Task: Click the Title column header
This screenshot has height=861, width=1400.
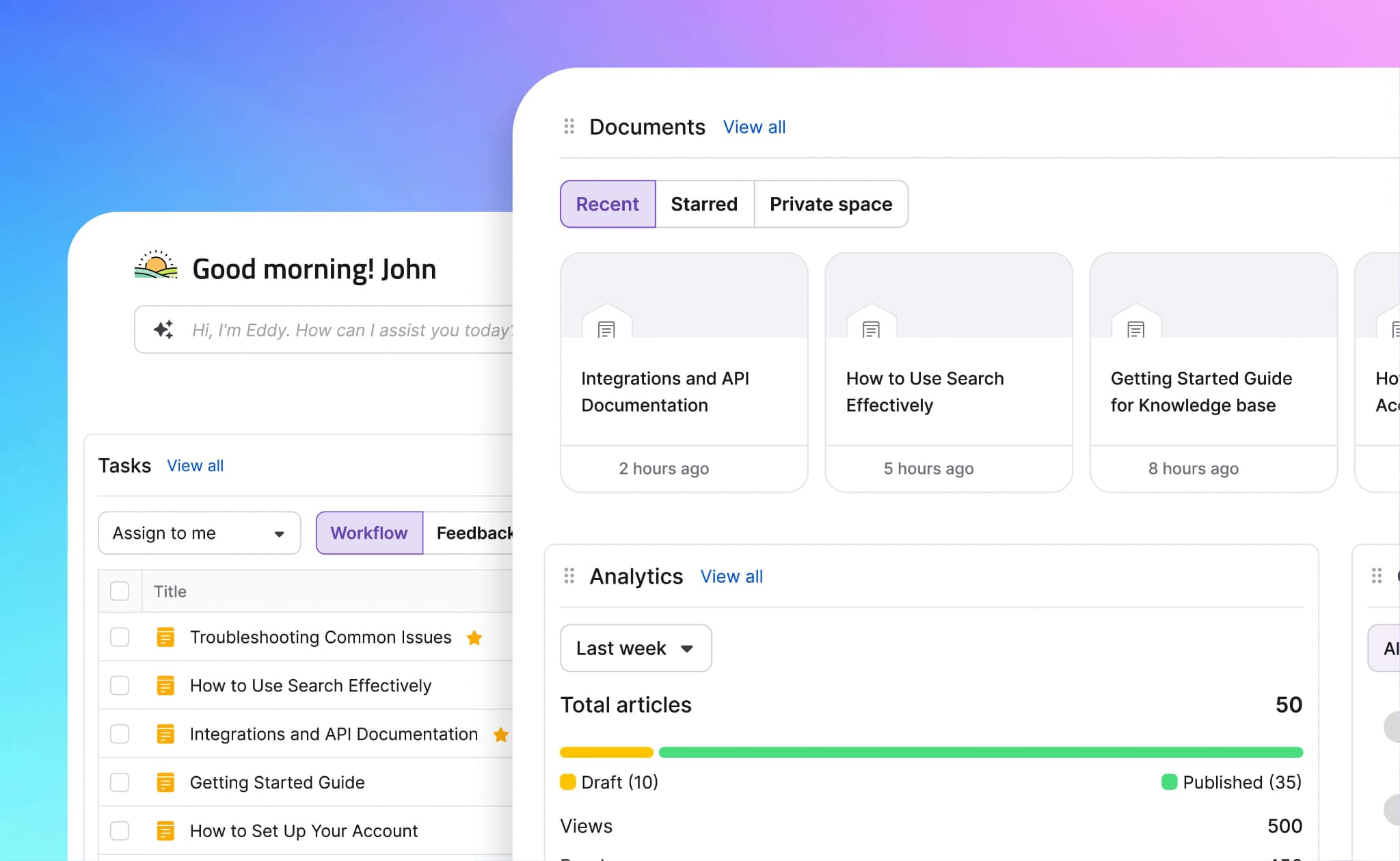Action: tap(170, 592)
